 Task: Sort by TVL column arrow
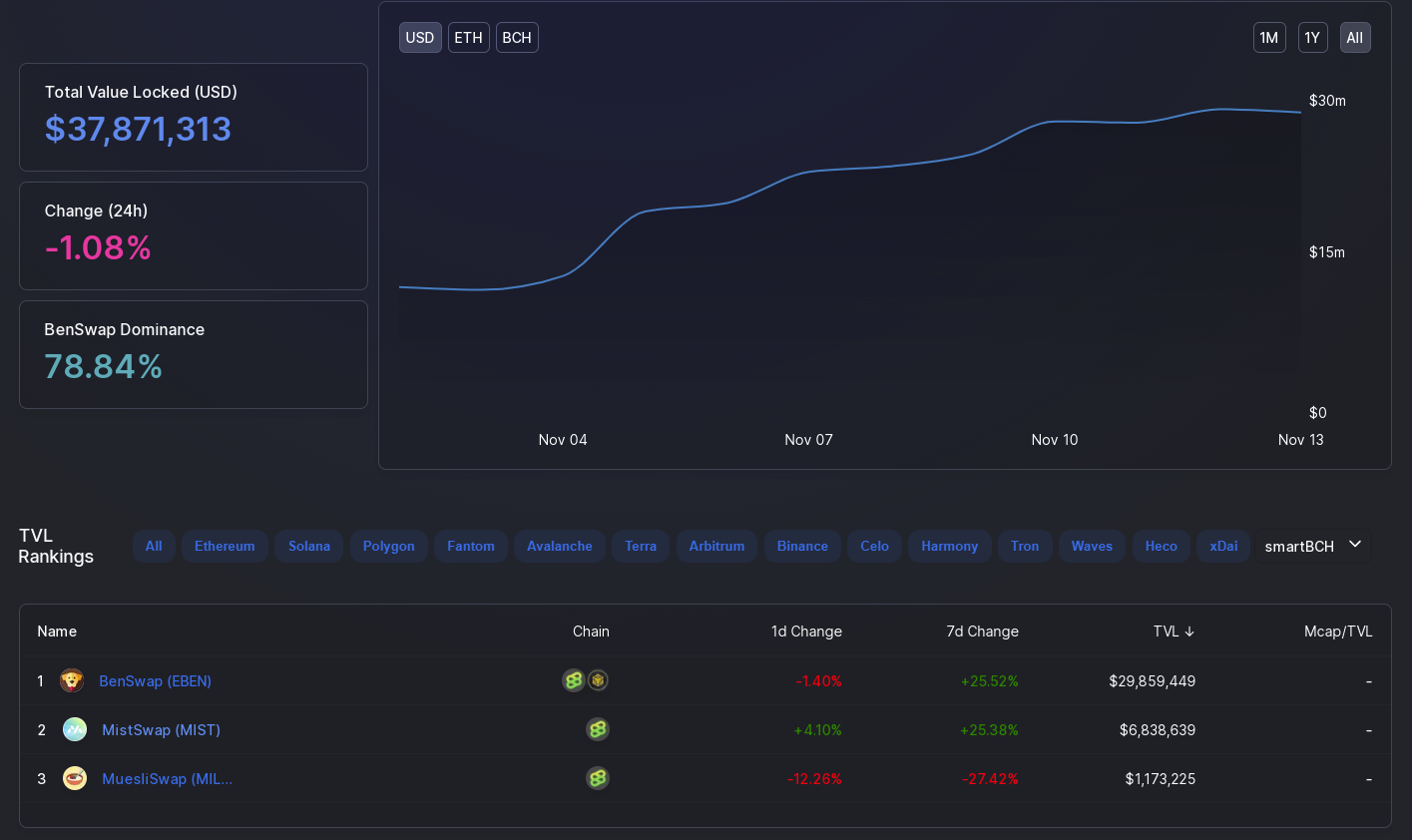coord(1189,631)
